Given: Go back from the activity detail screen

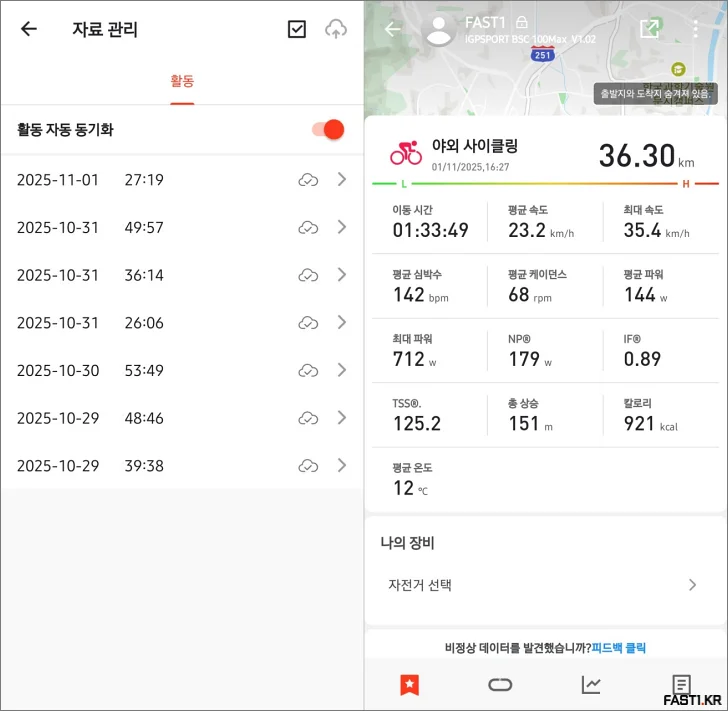Looking at the screenshot, I should pos(392,29).
